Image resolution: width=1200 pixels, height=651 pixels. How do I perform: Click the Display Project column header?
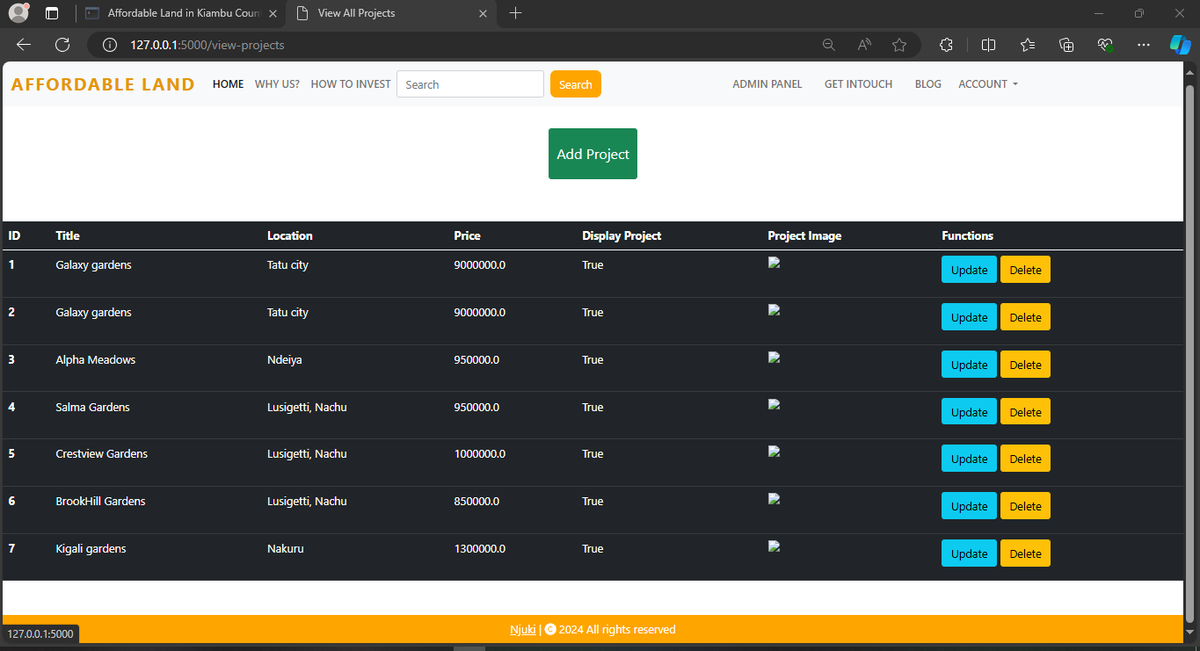621,236
